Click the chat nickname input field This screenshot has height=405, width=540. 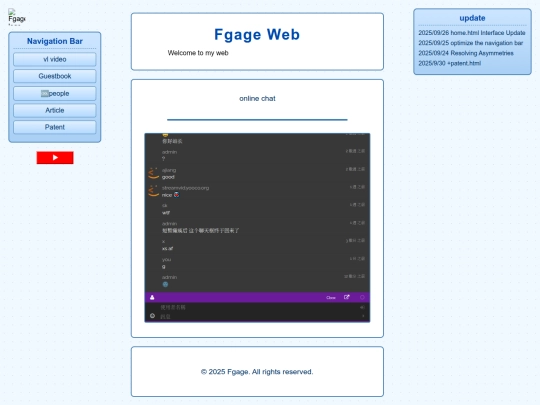(x=258, y=307)
